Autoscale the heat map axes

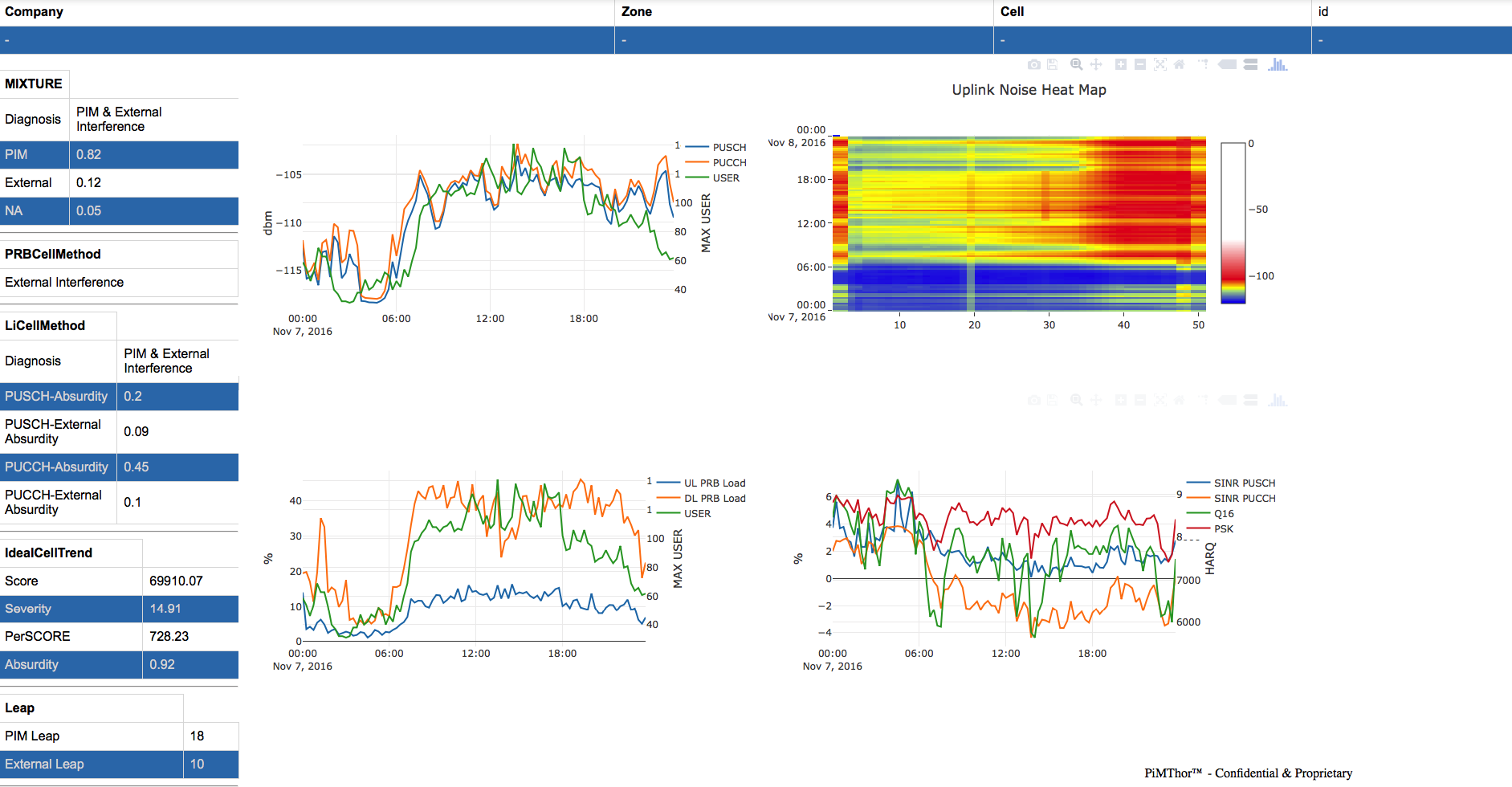pyautogui.click(x=1160, y=64)
